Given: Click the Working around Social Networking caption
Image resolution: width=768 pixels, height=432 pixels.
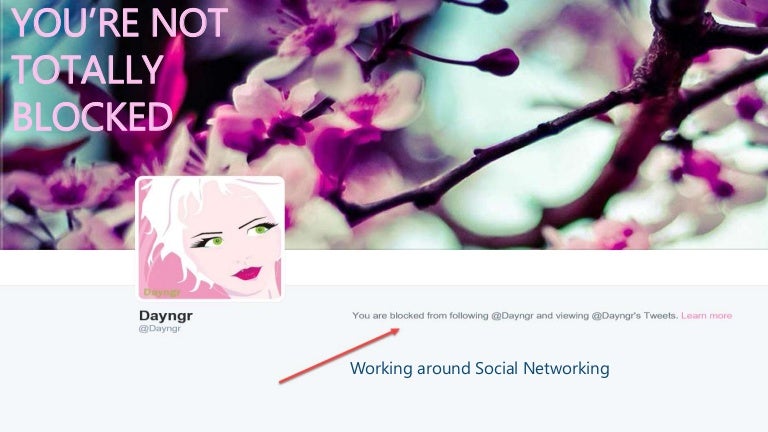Looking at the screenshot, I should (x=480, y=368).
